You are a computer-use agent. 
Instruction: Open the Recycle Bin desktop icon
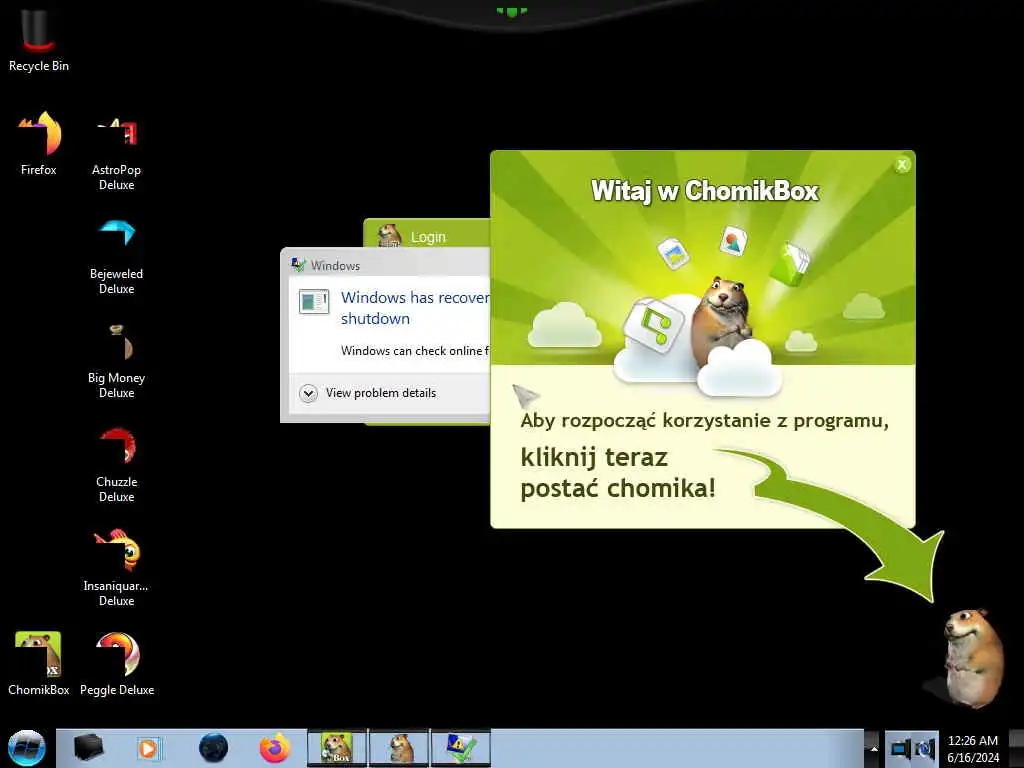tap(38, 39)
